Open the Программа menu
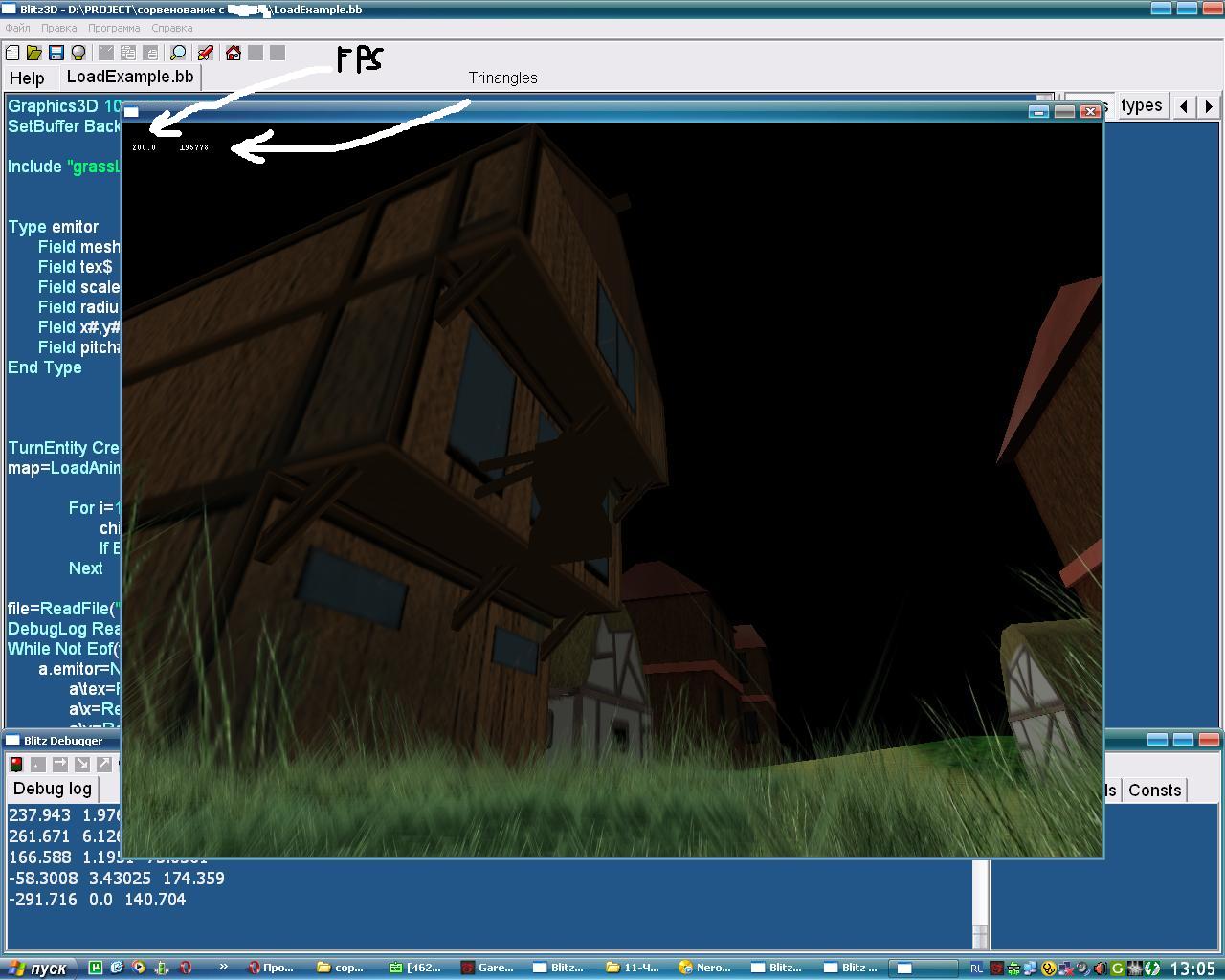The width and height of the screenshot is (1225, 980). click(x=114, y=28)
